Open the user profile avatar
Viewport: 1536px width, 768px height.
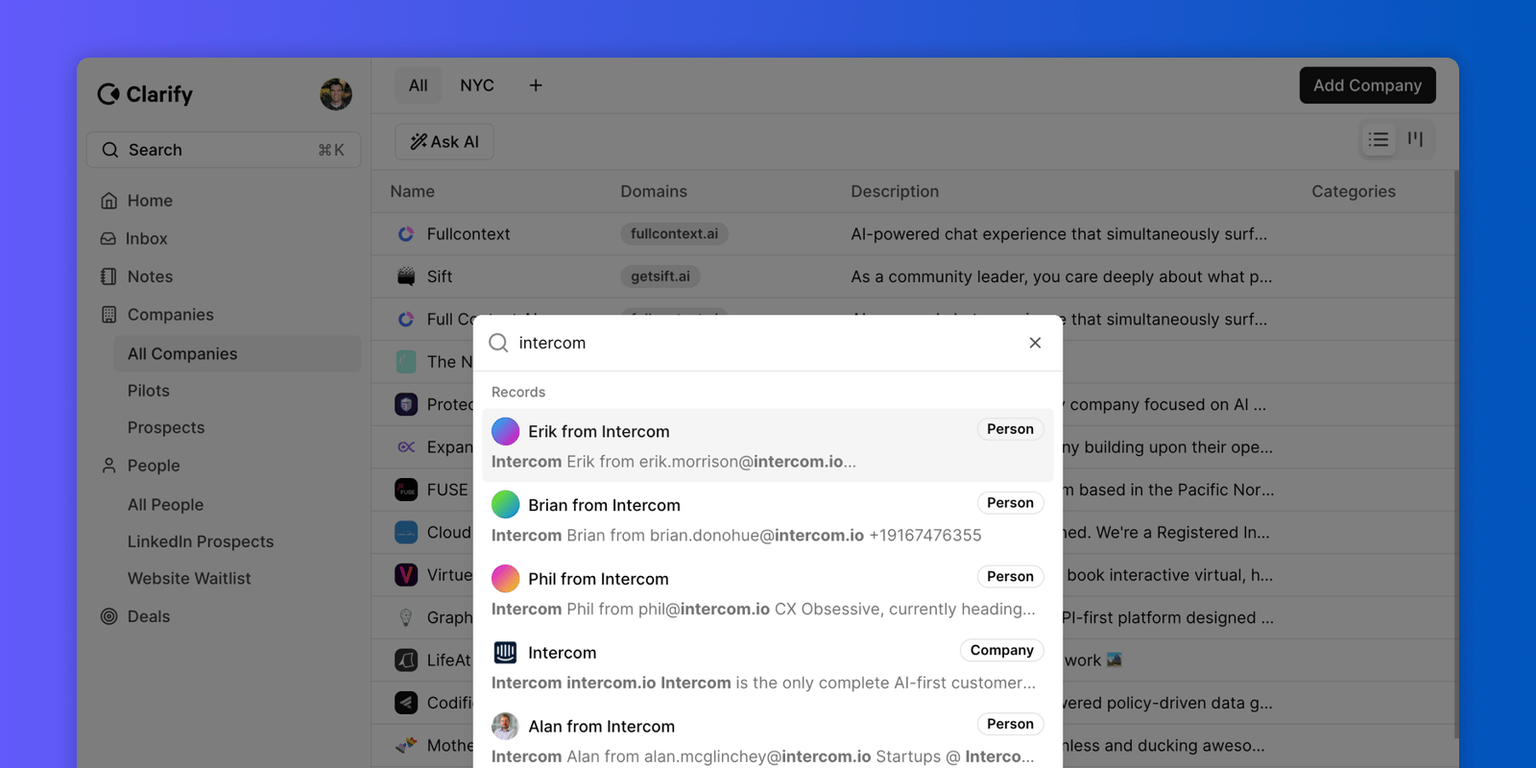click(336, 94)
